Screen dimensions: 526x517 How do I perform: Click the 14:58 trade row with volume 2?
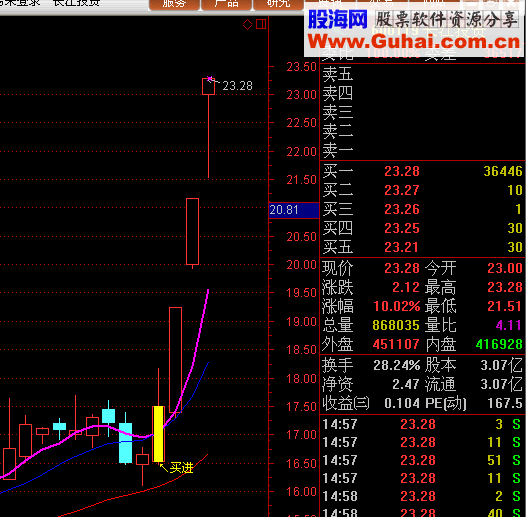422,496
